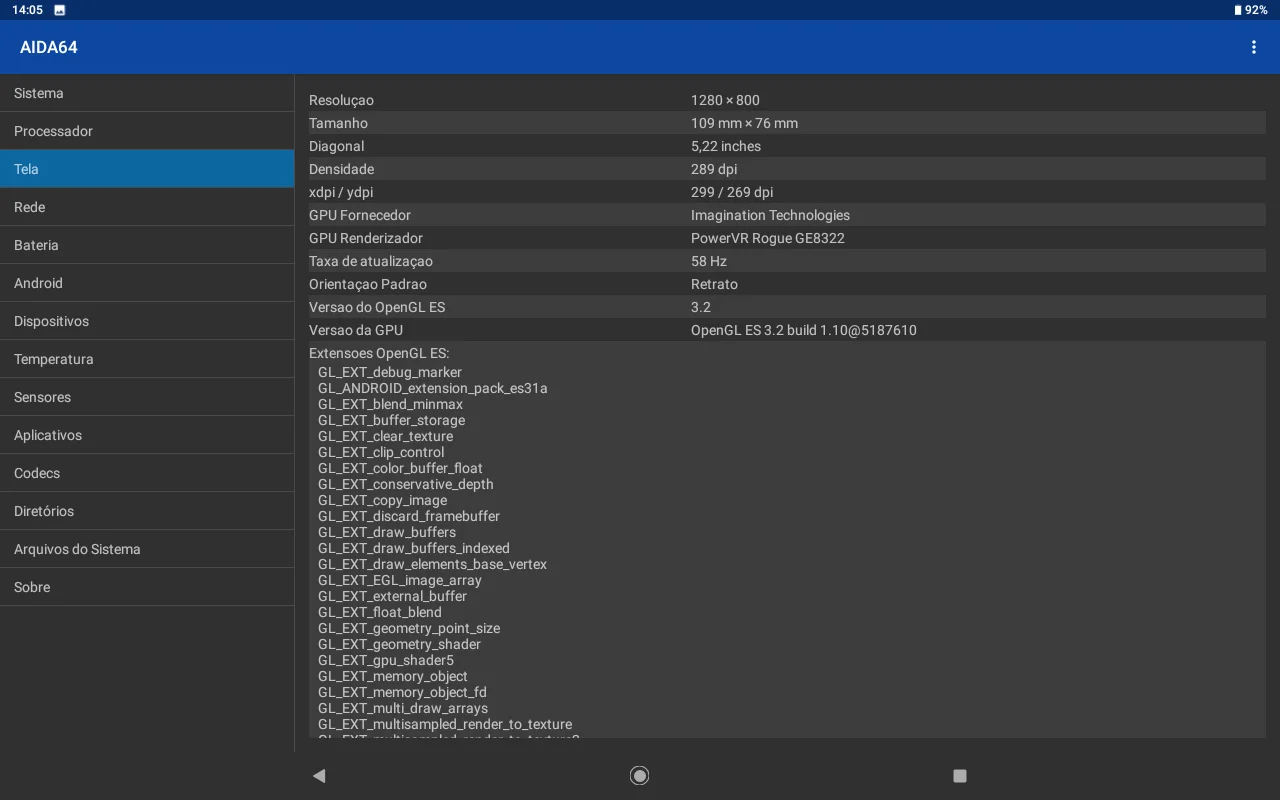Select GL_EXT_geometry_shader extension entry
The image size is (1280, 800).
coord(400,644)
